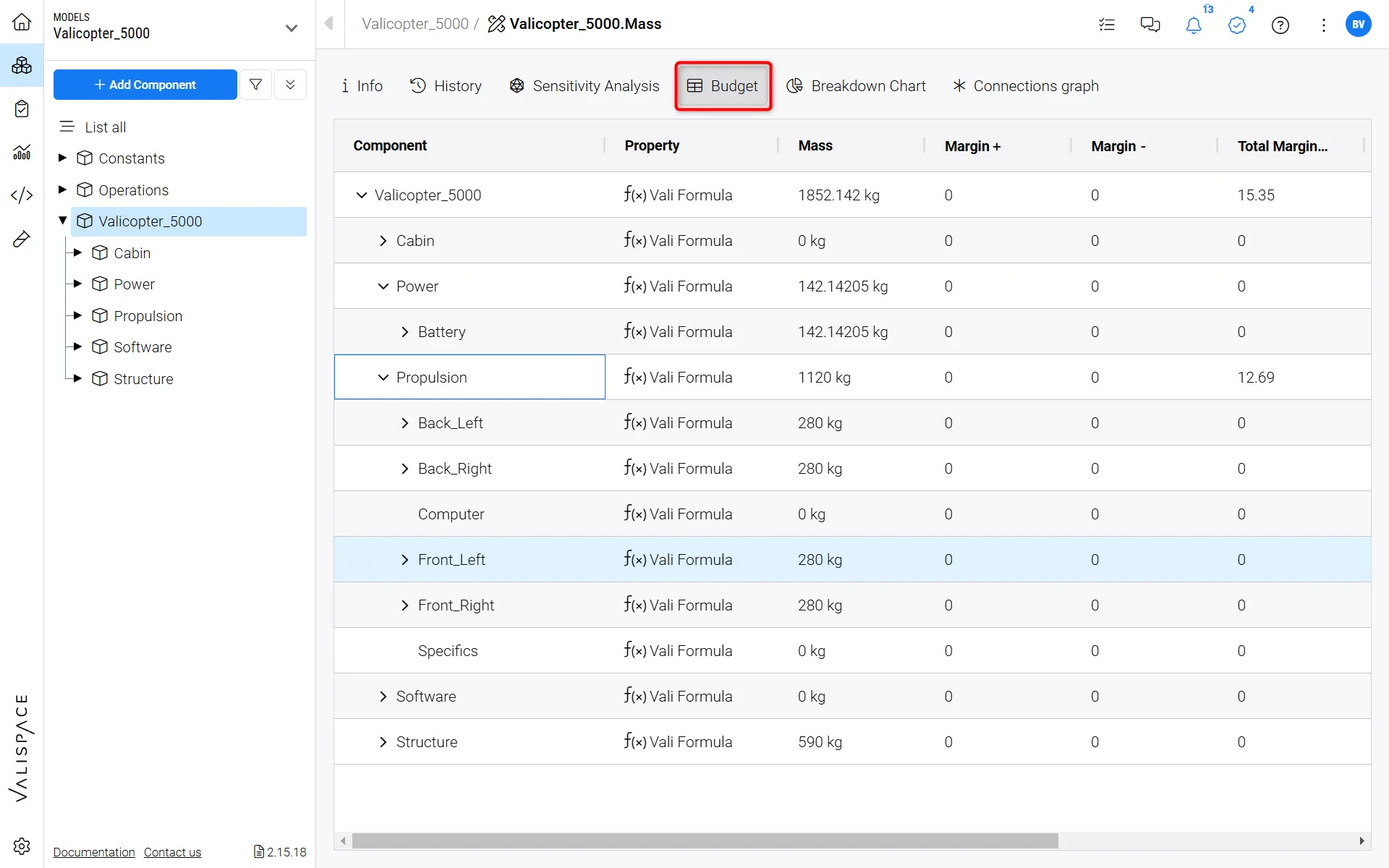
Task: Switch to the Breakdown Chart tab
Action: (x=856, y=86)
